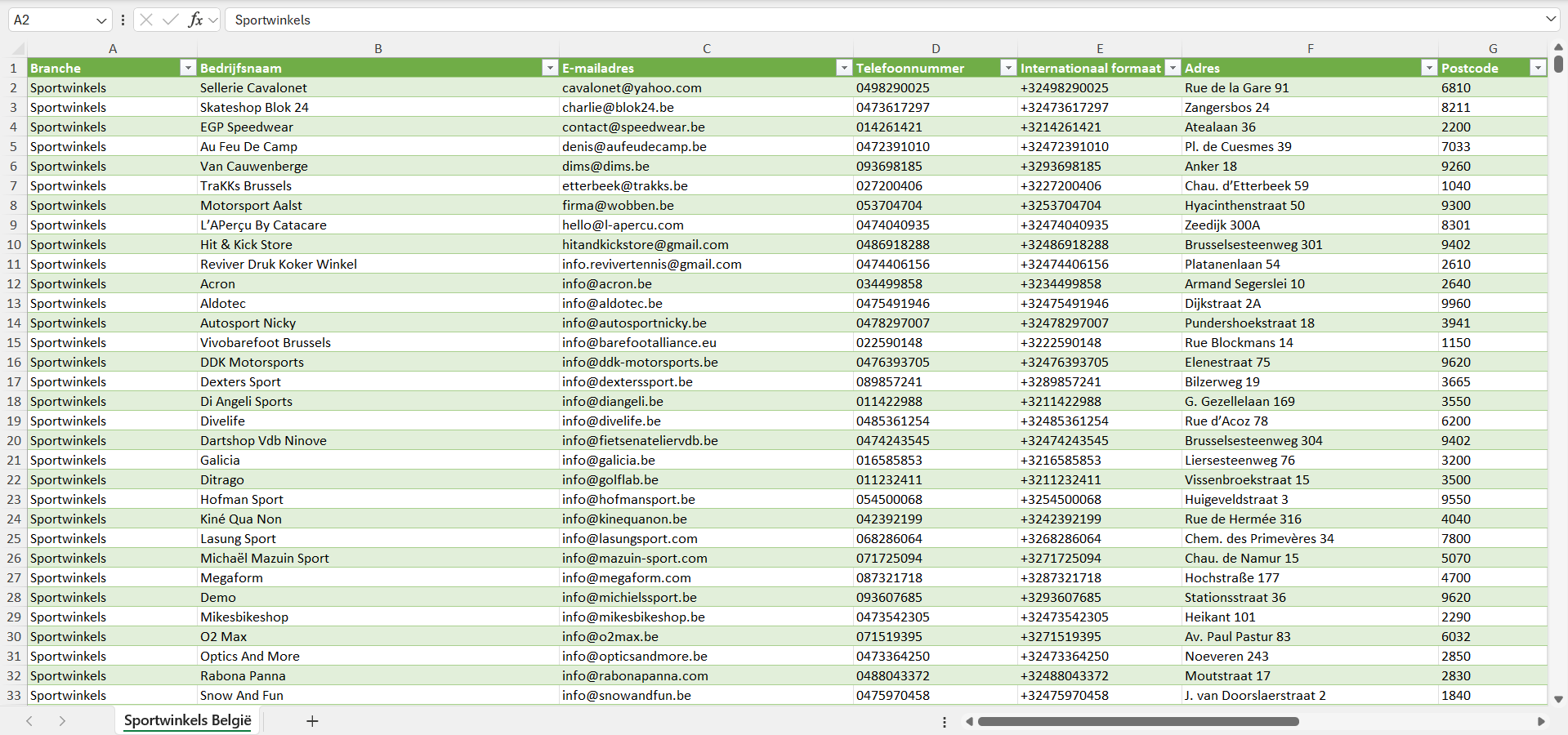Click the Insert Function fx icon

tap(195, 20)
